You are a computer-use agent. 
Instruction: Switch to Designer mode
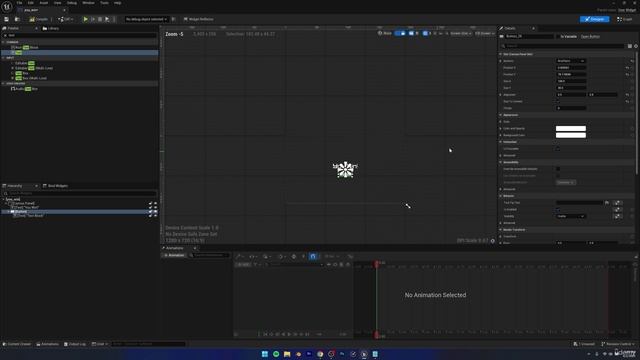coord(594,19)
